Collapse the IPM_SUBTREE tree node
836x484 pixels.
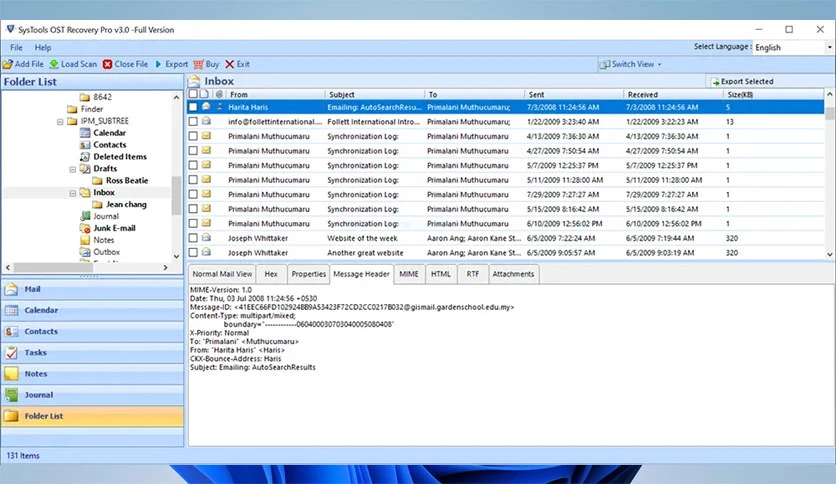click(x=60, y=122)
